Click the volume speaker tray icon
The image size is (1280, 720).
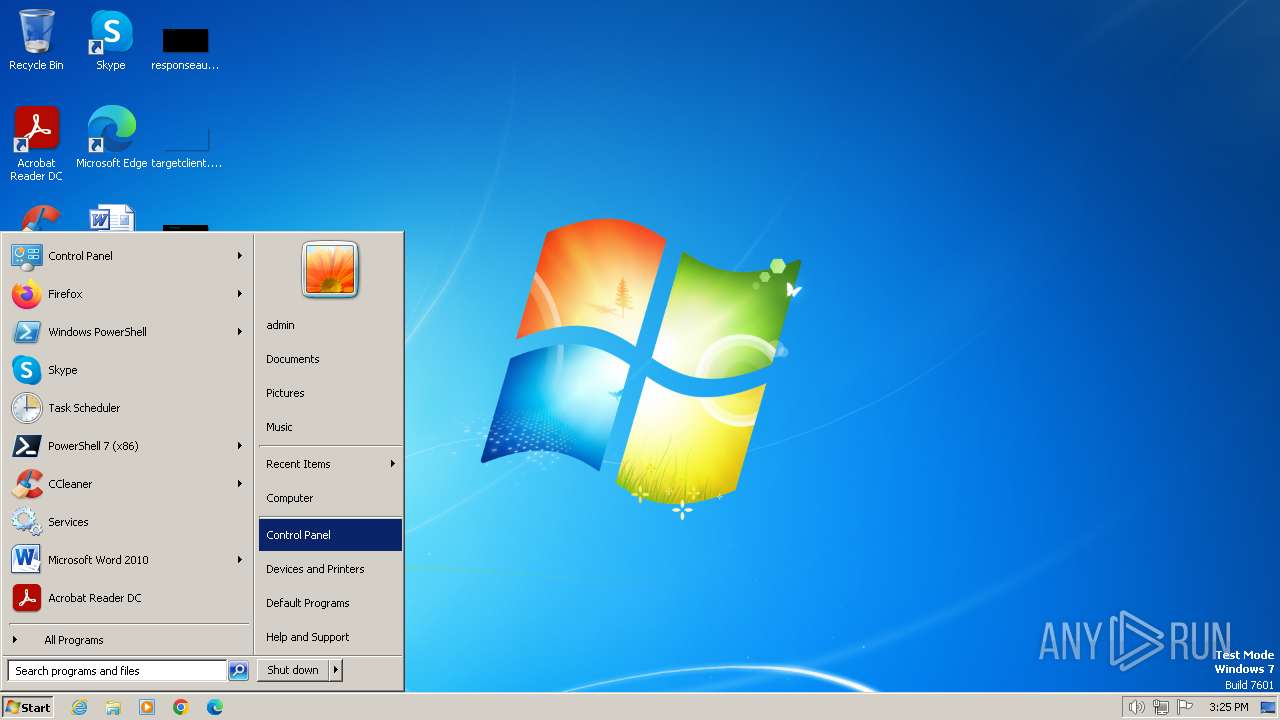[1136, 707]
